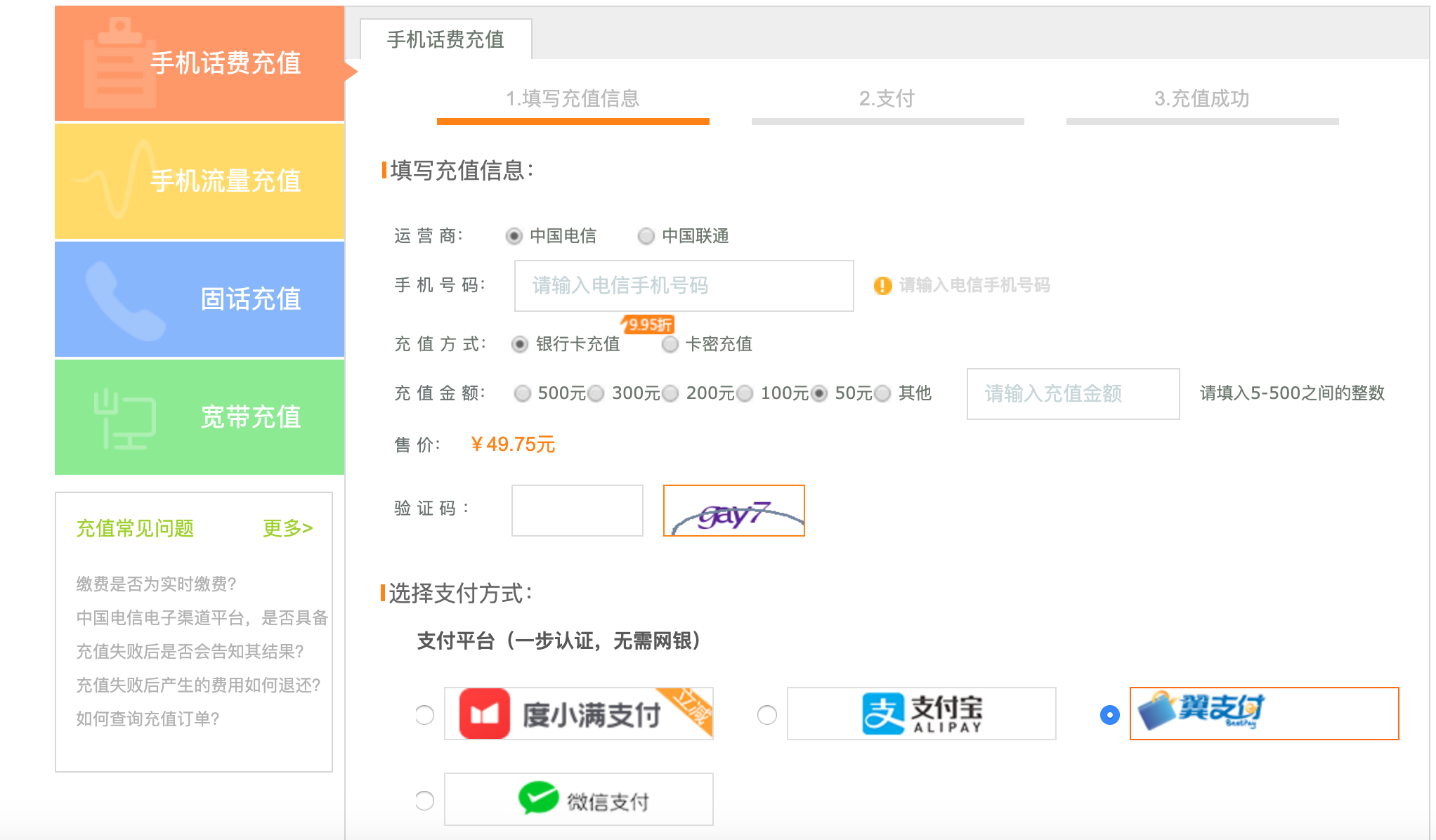The width and height of the screenshot is (1436, 840).
Task: Click the 微信支付 logo box
Action: coord(579,799)
